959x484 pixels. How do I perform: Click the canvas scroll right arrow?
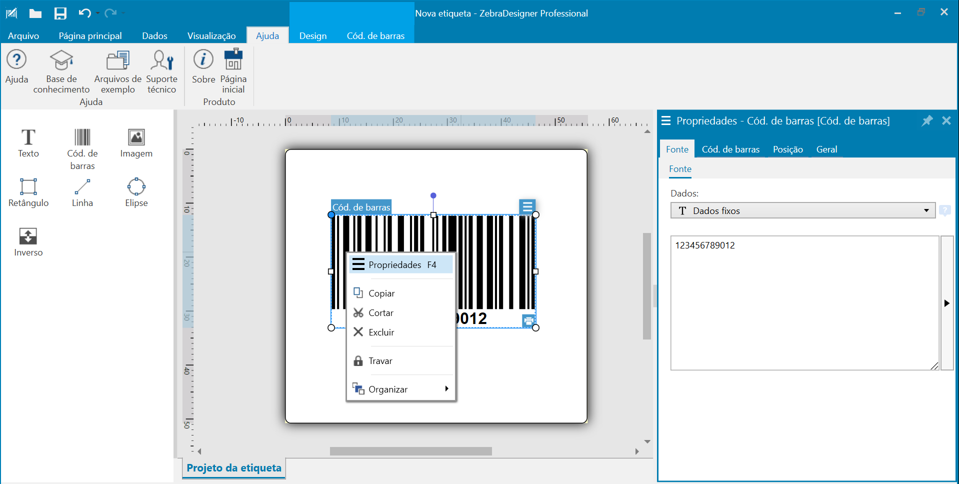pos(637,452)
